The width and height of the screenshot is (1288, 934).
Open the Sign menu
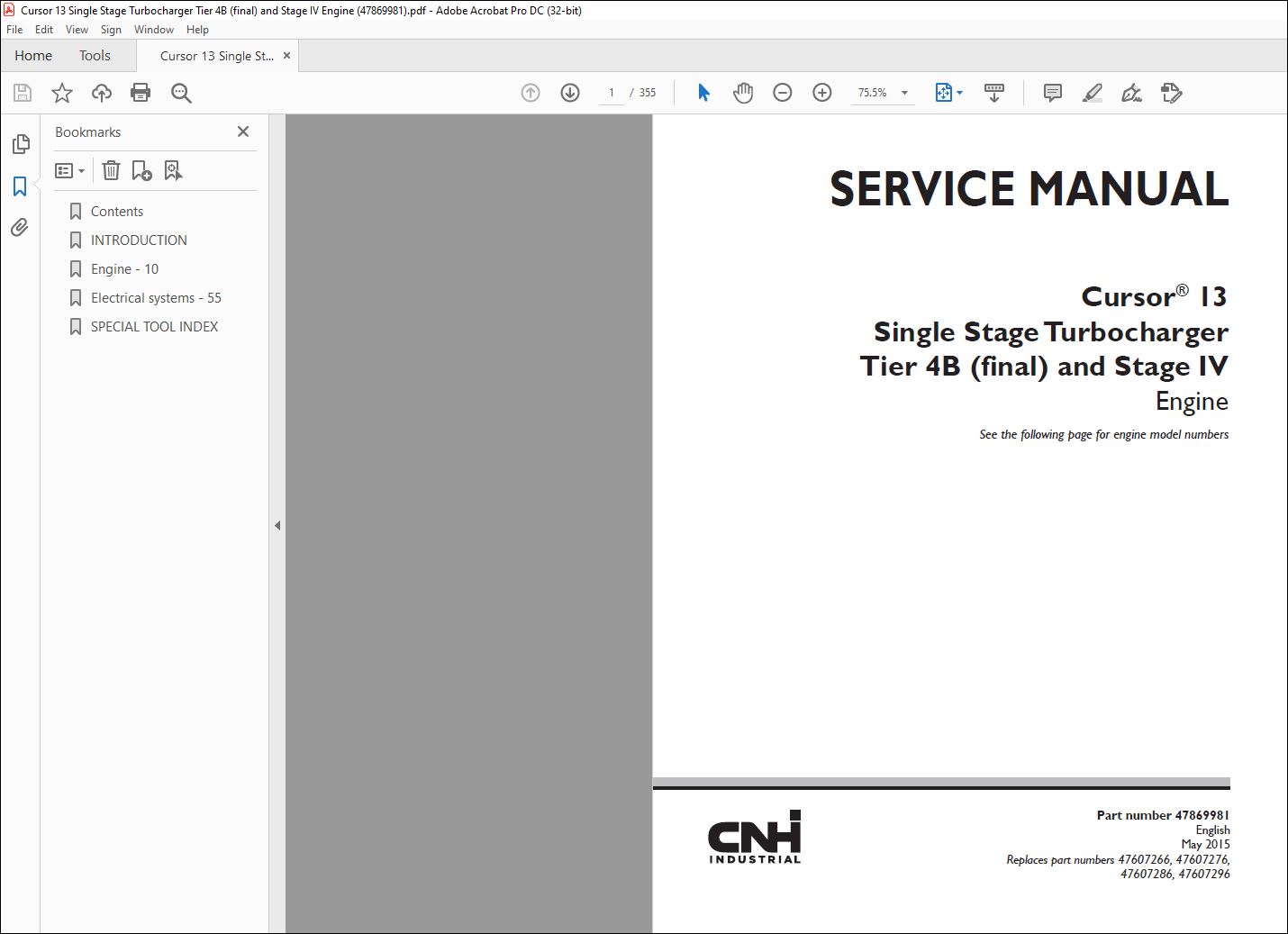click(x=111, y=30)
